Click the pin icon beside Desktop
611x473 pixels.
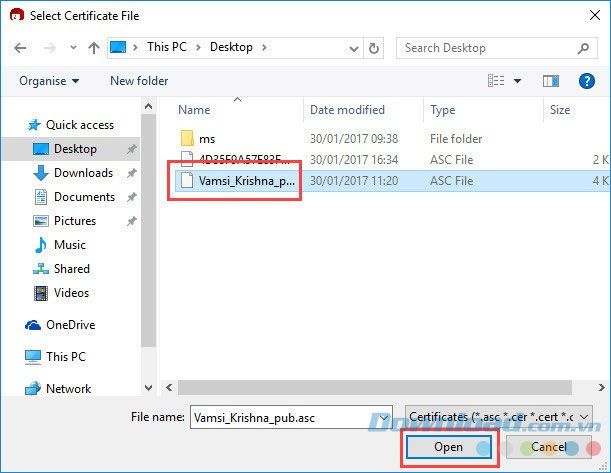(x=132, y=149)
